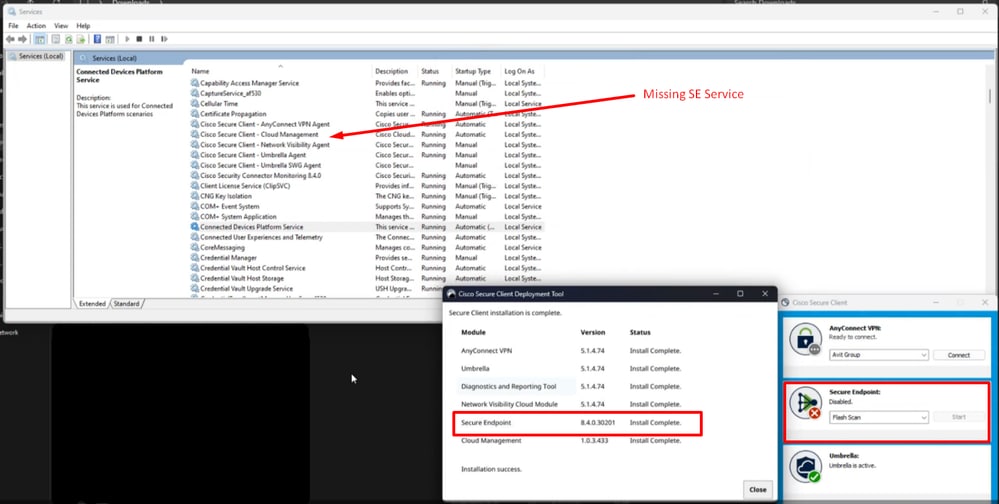Click the Deployment Tool title bar icon
Viewport: 999px width, 504px height.
pos(452,294)
